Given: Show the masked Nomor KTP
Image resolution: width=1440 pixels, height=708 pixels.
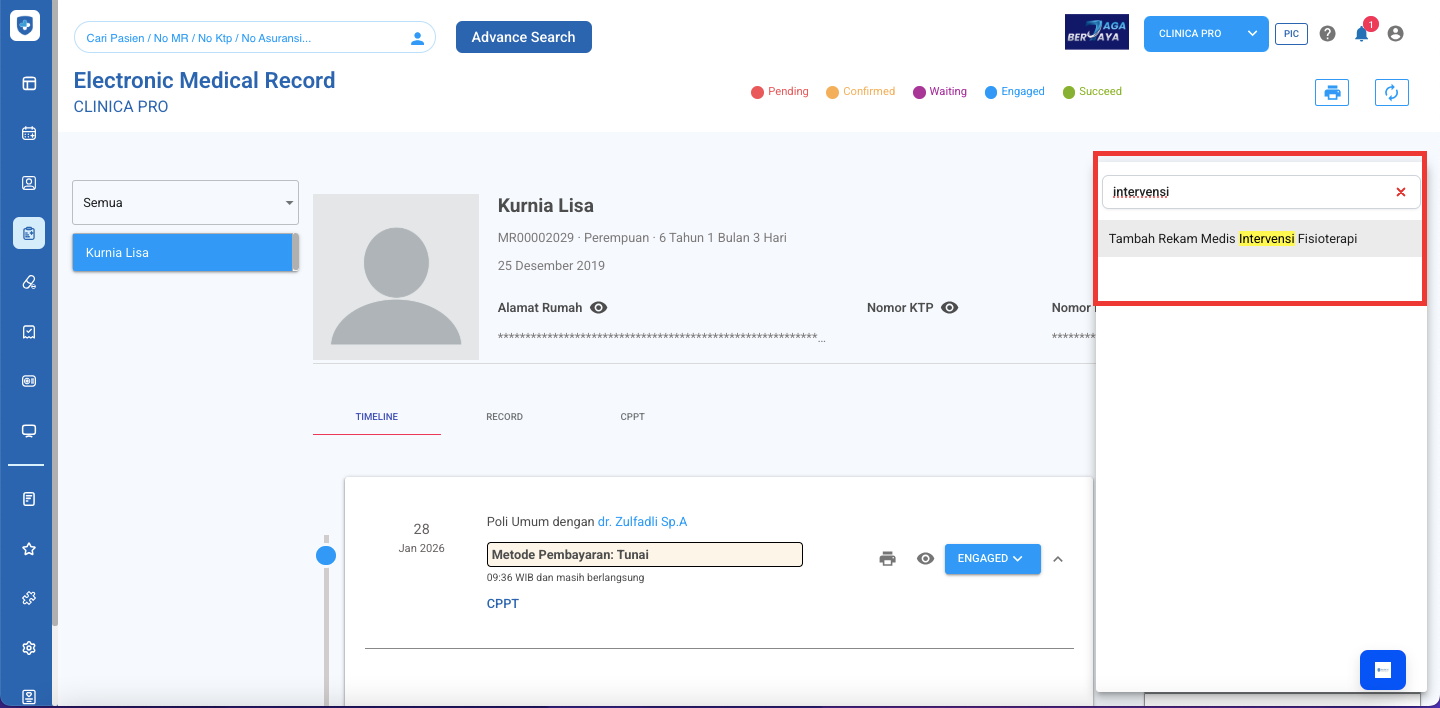Looking at the screenshot, I should coord(949,308).
